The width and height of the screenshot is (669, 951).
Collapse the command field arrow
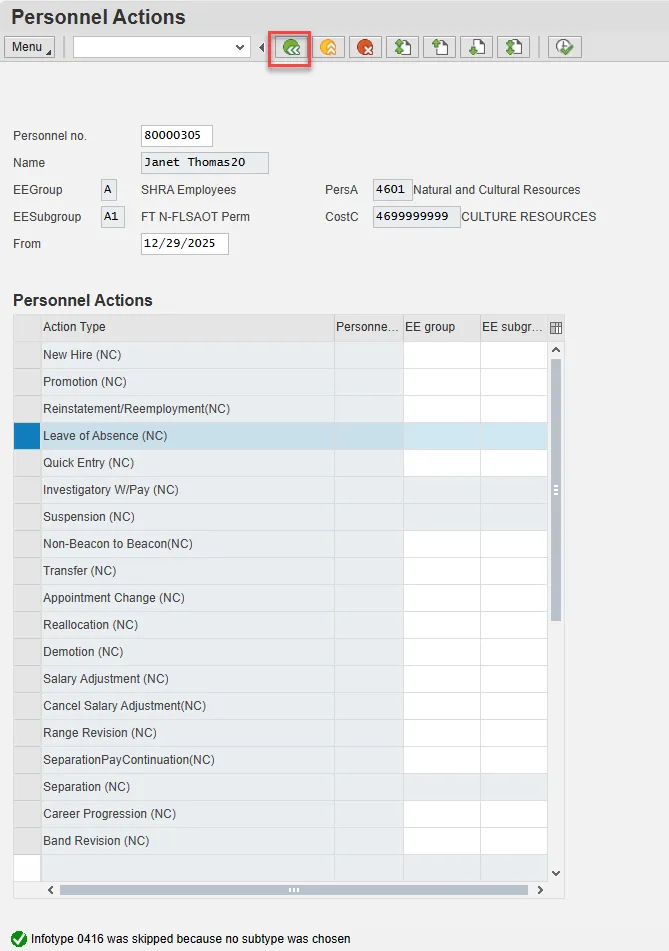pos(262,47)
